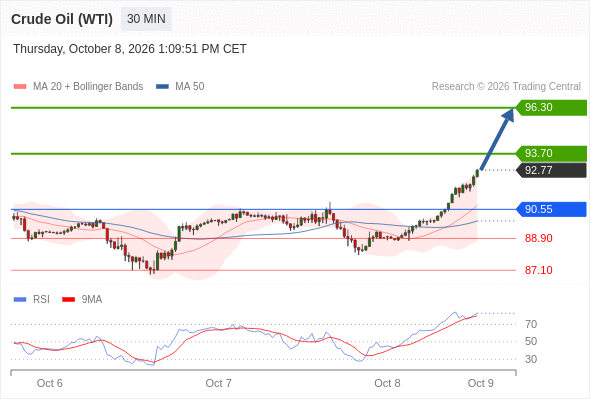The height and width of the screenshot is (400, 590).
Task: Click the 9MA legend label
Action: [92, 300]
